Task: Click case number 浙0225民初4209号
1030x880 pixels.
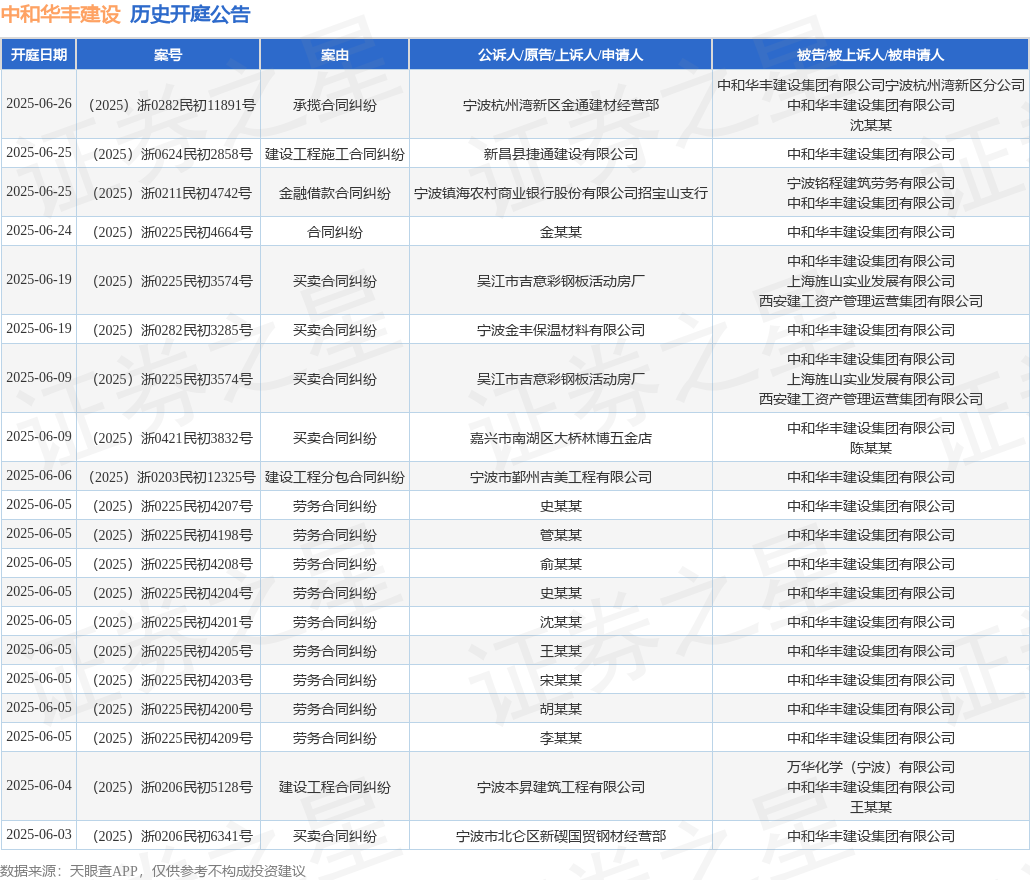Action: pos(173,738)
